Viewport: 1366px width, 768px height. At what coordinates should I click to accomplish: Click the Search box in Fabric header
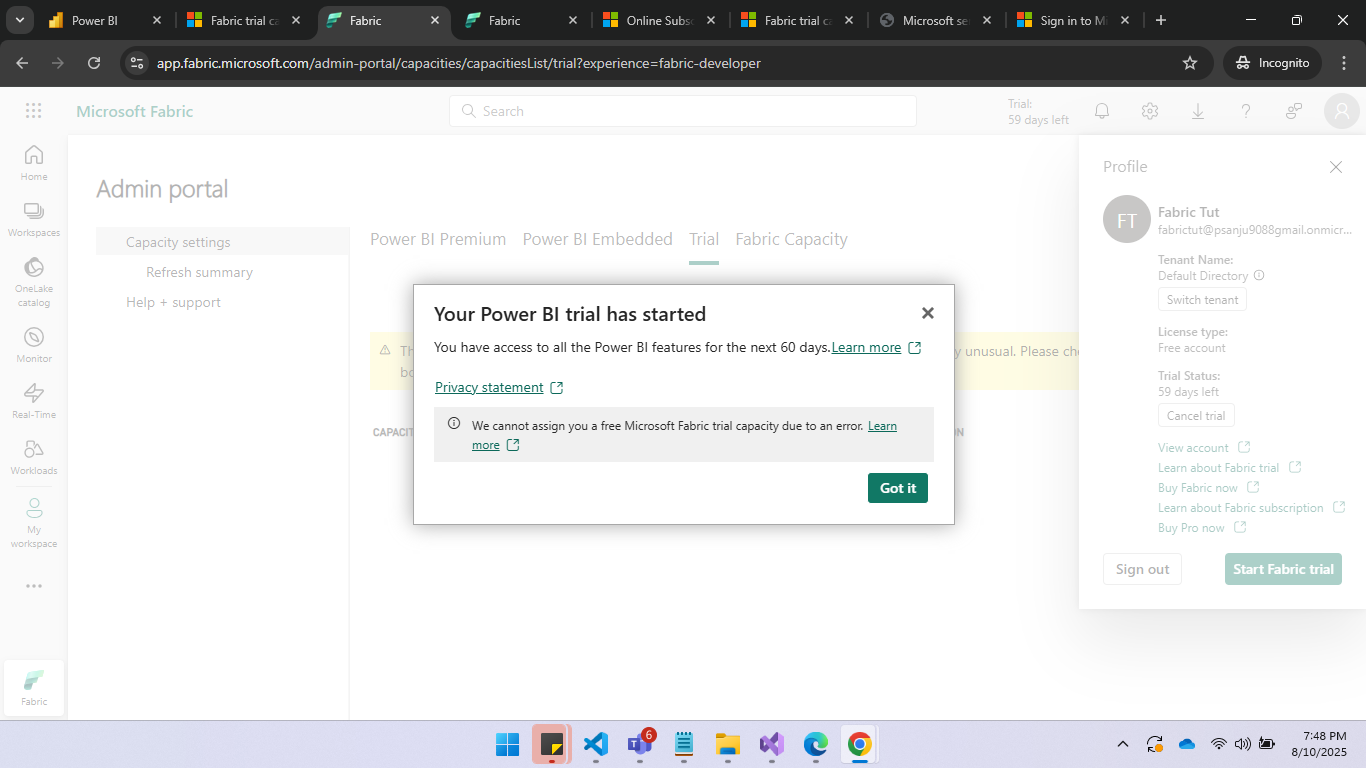683,111
